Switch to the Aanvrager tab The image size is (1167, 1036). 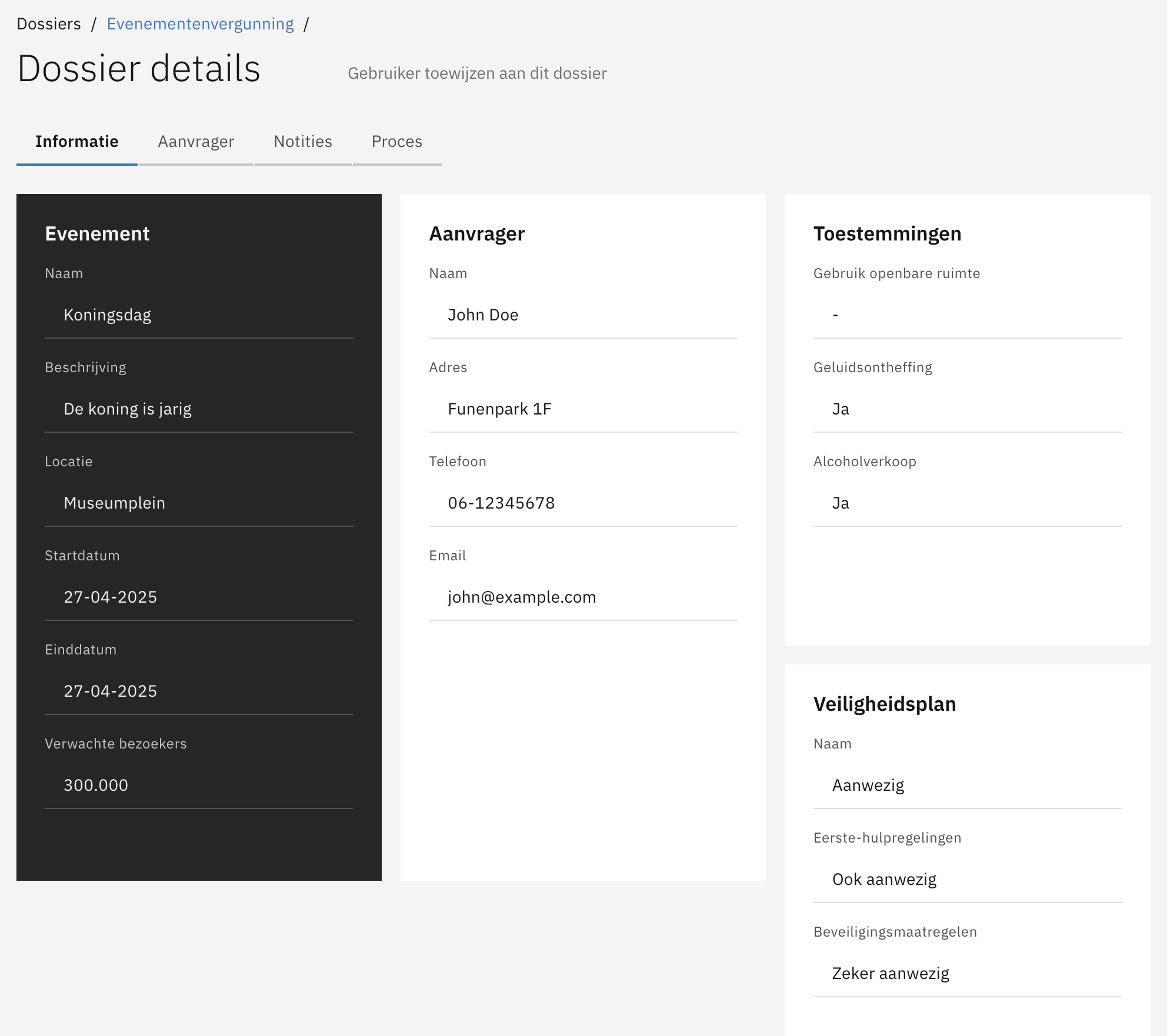pos(196,142)
